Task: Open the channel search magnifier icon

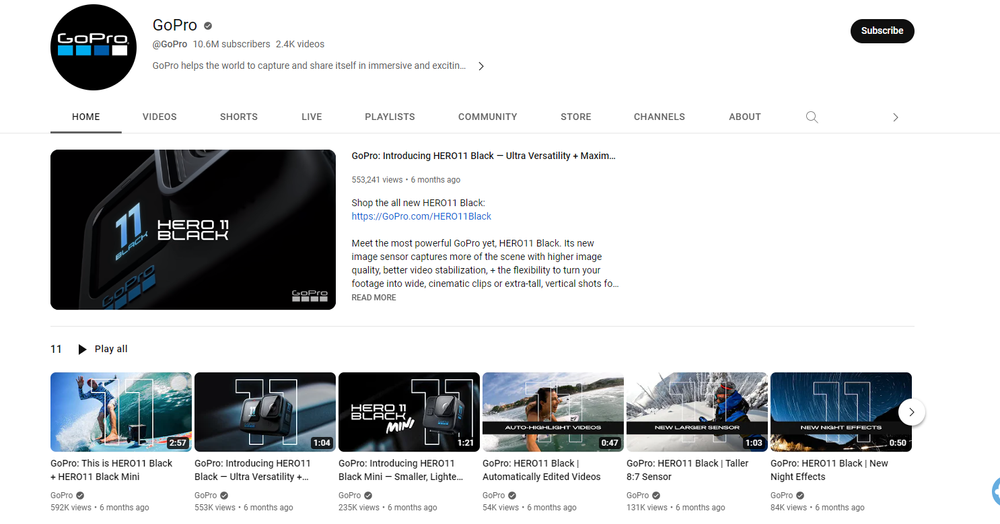Action: (x=811, y=117)
